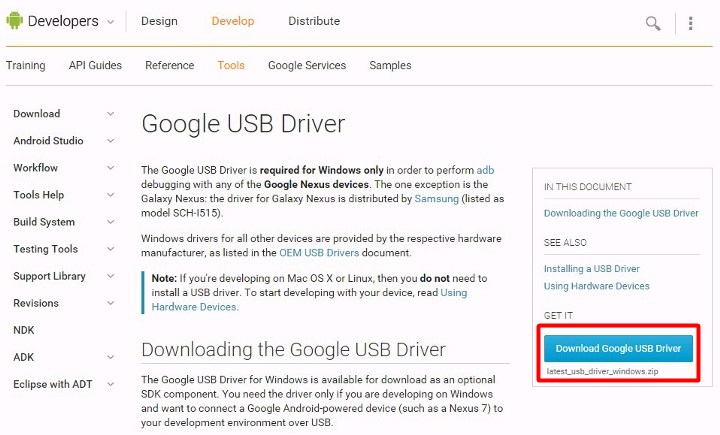
Task: Expand the Developers site dropdown arrow
Action: click(111, 22)
